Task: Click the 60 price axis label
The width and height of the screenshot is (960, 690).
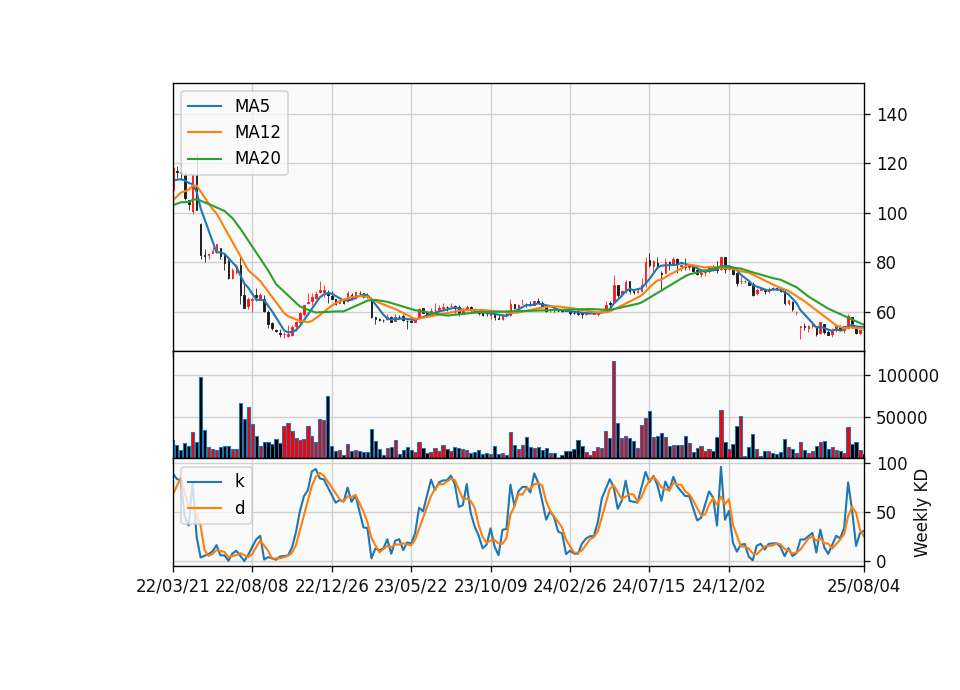Action: click(887, 313)
